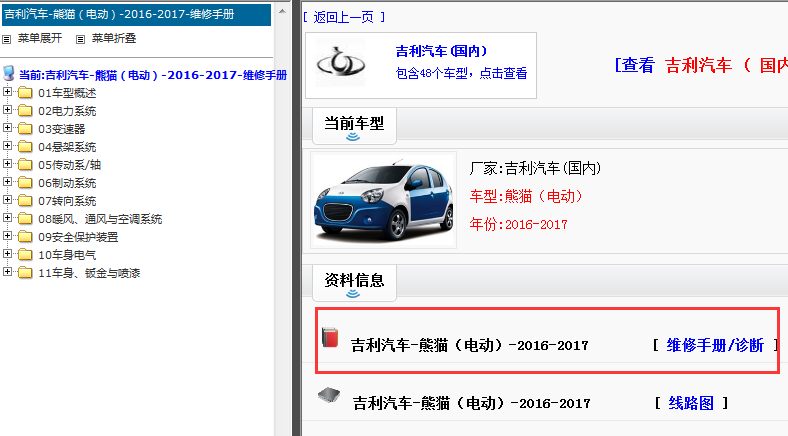Viewport: 788px width, 436px height.
Task: Select the 当前车型 tab
Action: [354, 126]
